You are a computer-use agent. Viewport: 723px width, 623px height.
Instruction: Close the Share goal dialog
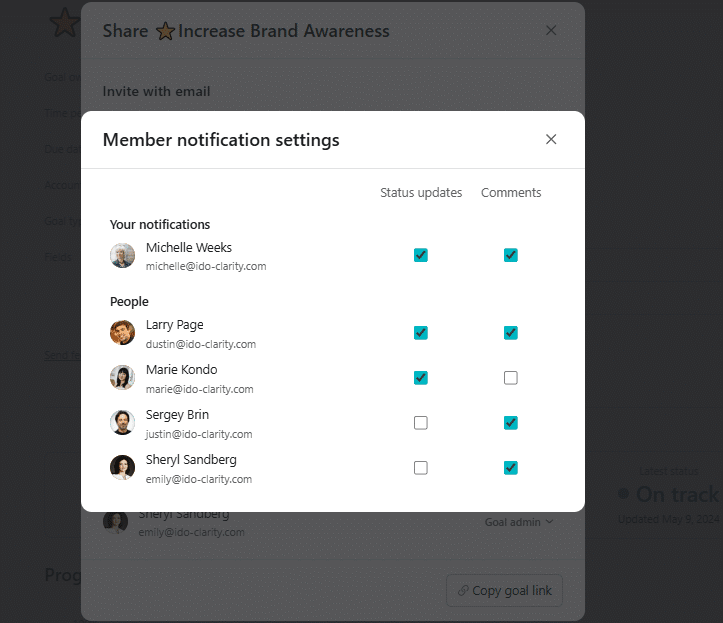point(551,31)
